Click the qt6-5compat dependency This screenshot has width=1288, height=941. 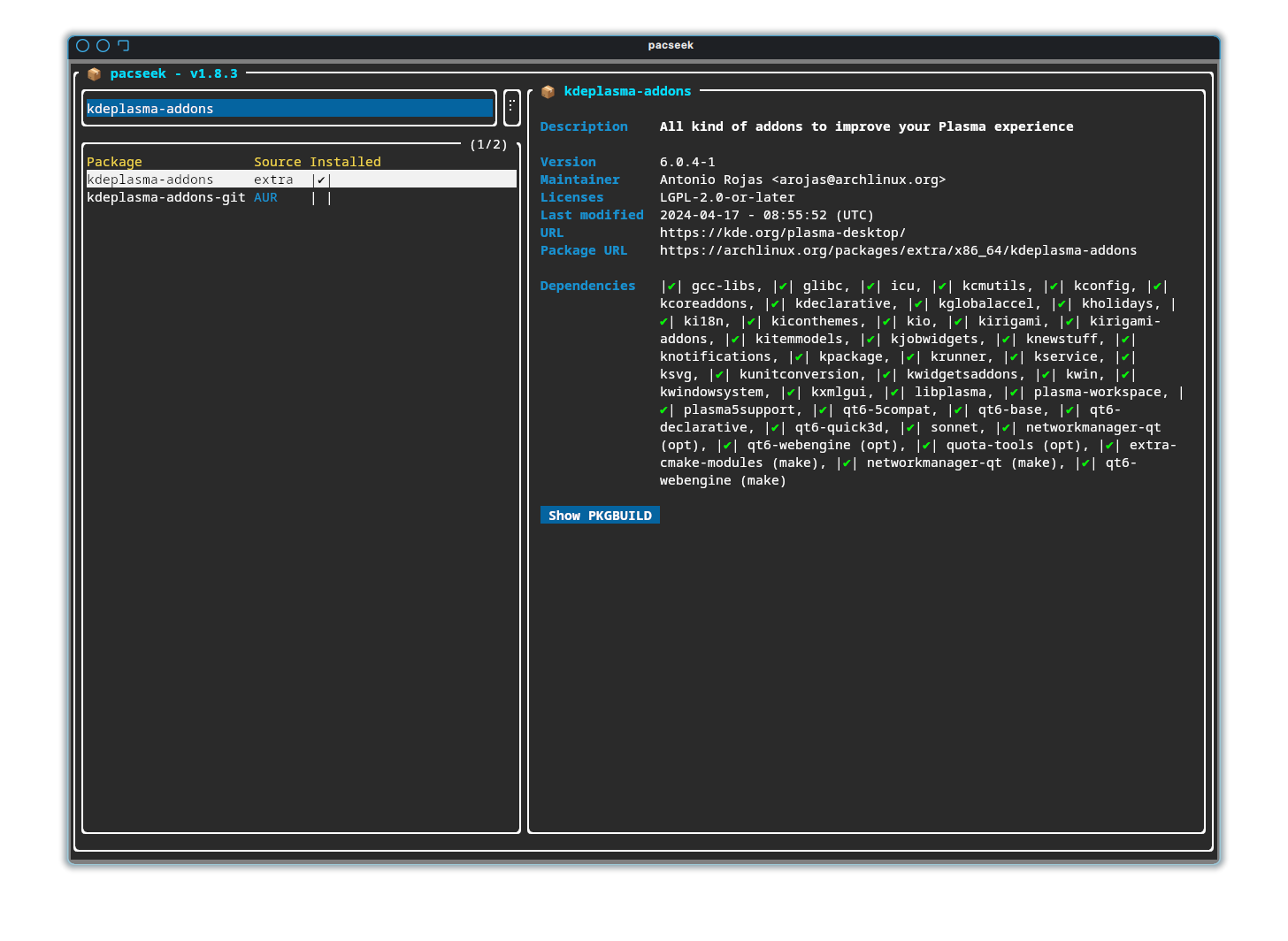coord(886,409)
